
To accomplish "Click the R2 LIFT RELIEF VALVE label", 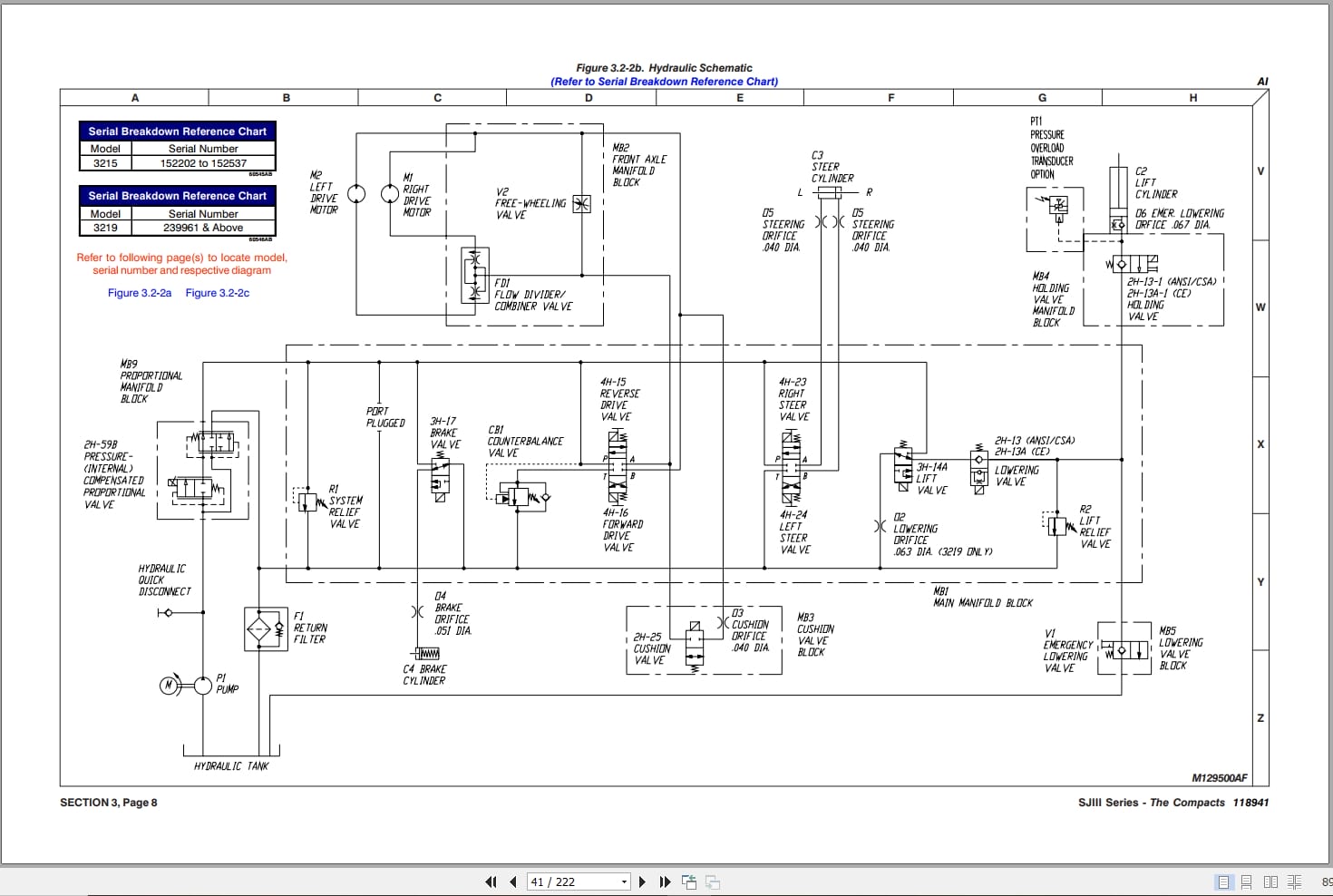I will tap(1095, 527).
